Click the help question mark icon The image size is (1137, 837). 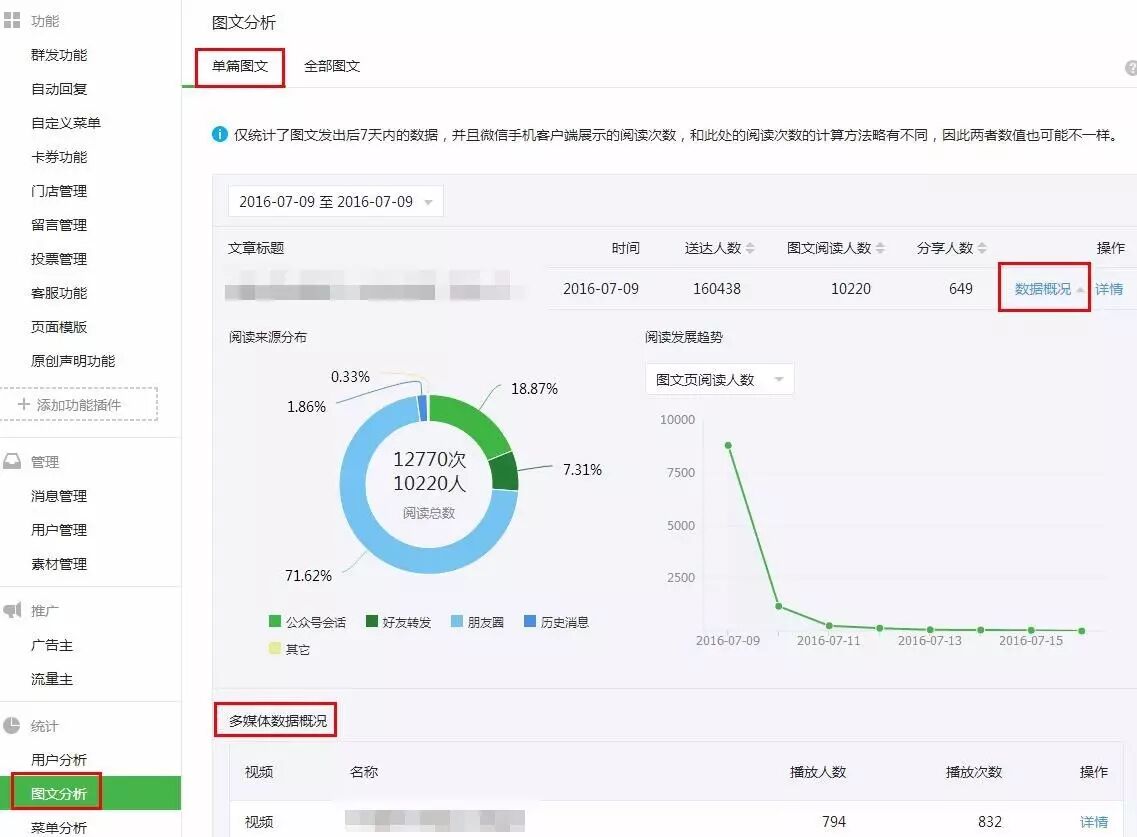(x=1131, y=68)
